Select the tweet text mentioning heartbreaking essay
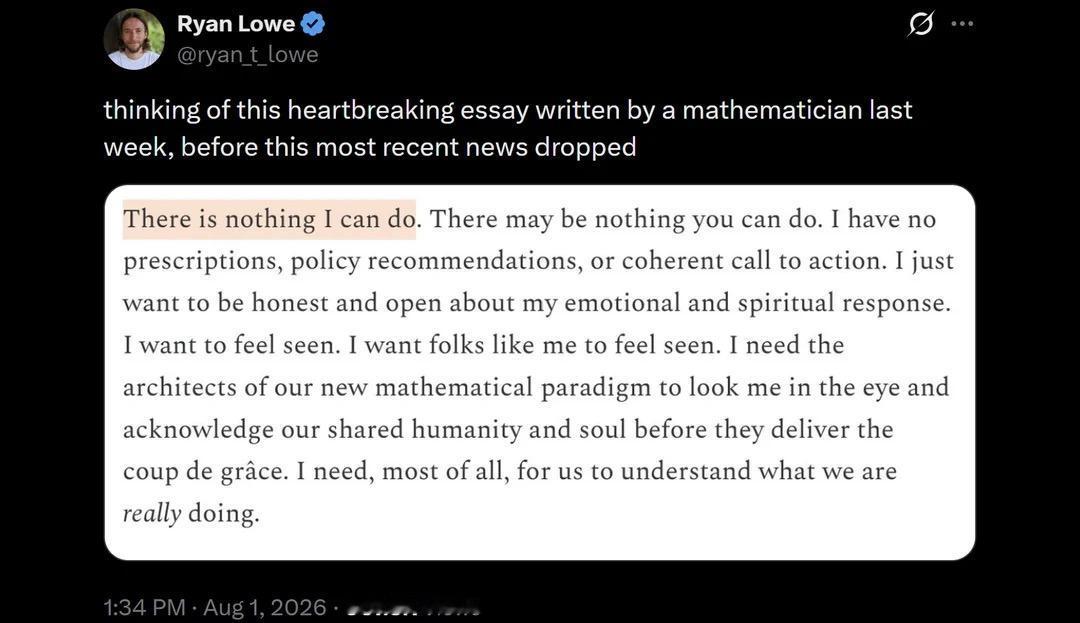1080x623 pixels. tap(508, 129)
